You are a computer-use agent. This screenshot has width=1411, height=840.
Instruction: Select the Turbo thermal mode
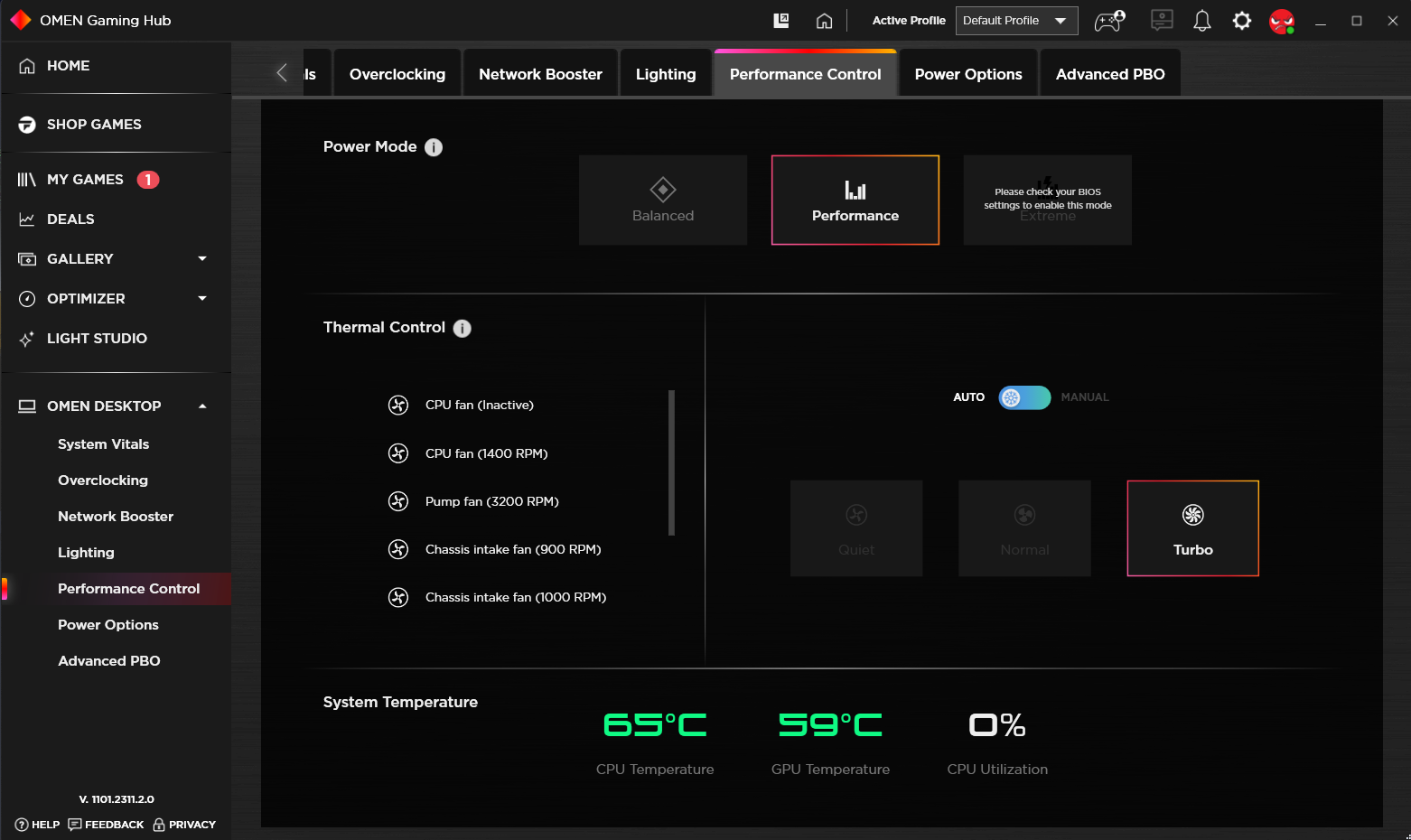pyautogui.click(x=1192, y=528)
